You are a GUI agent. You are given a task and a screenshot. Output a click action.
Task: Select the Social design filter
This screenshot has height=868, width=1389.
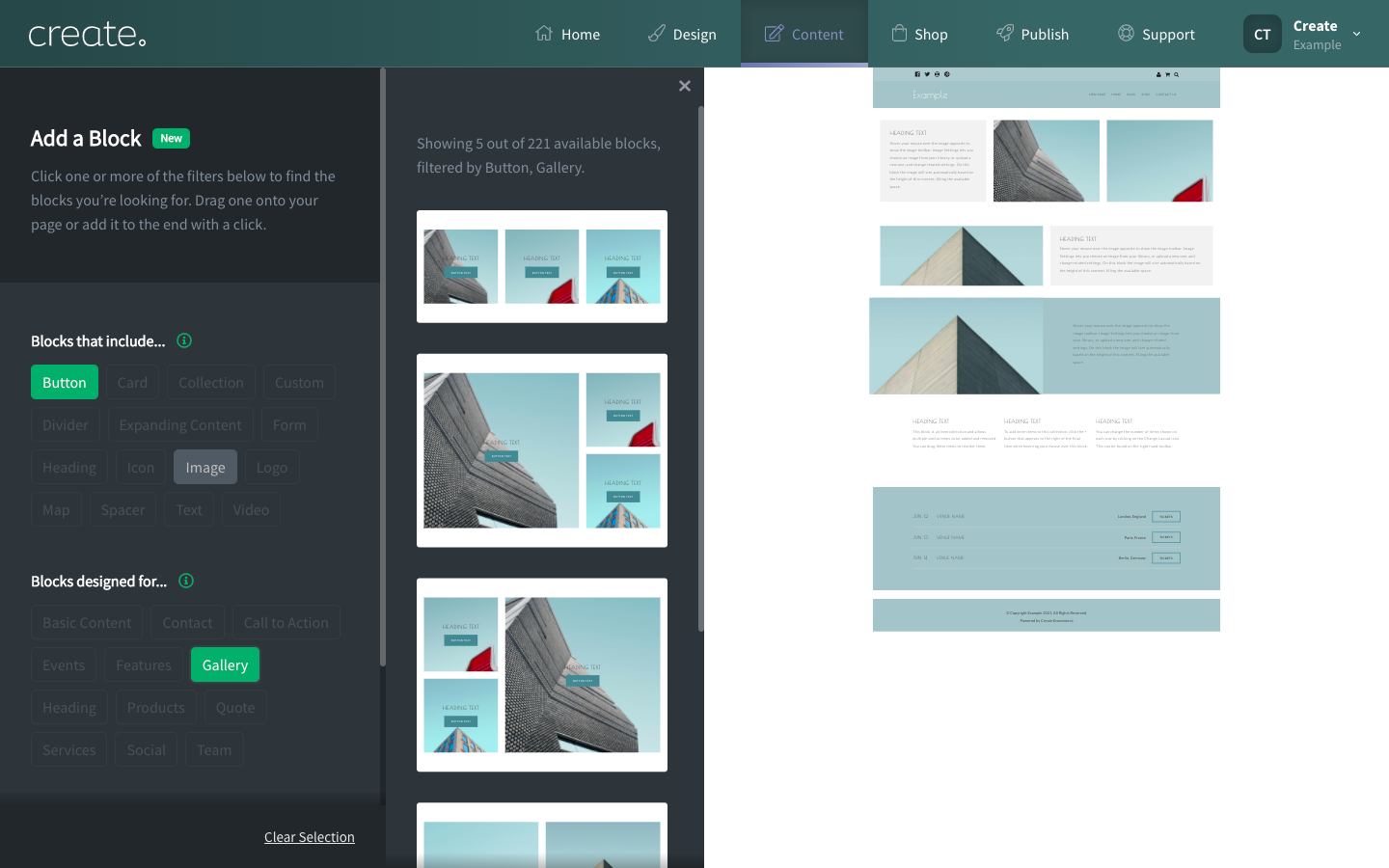click(x=147, y=749)
